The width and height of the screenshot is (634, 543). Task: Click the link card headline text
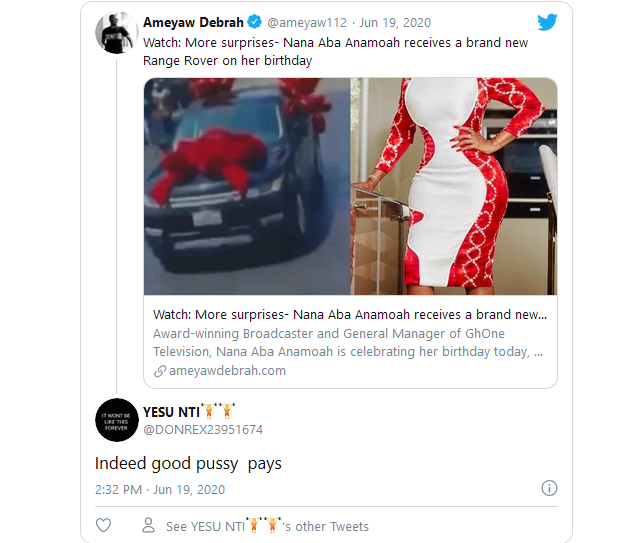click(350, 314)
